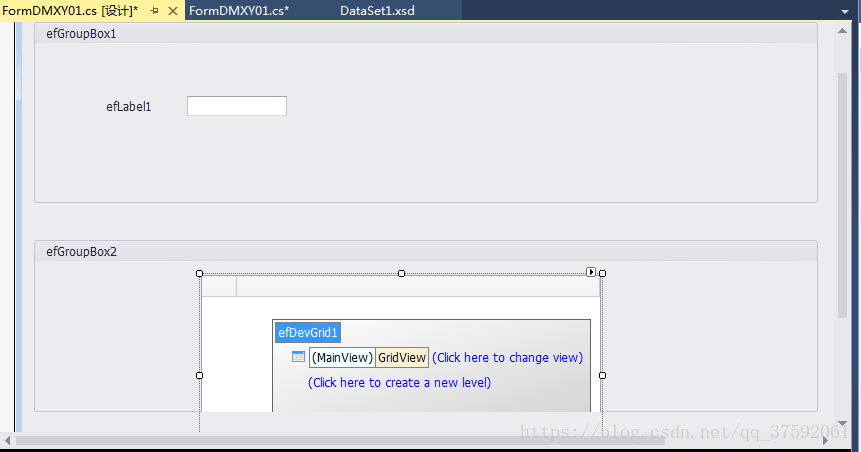This screenshot has width=861, height=452.
Task: Click the grid's left-middle resize handle
Action: coord(199,376)
